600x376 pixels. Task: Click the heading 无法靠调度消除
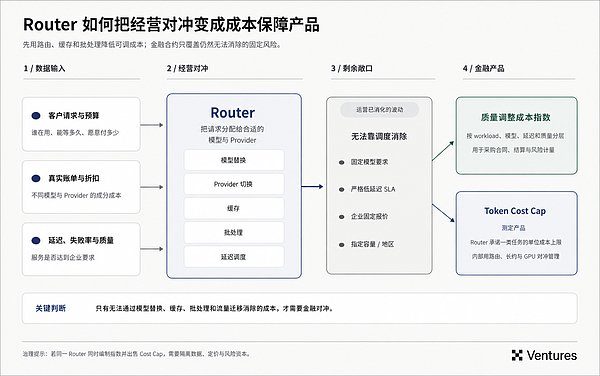(x=379, y=137)
